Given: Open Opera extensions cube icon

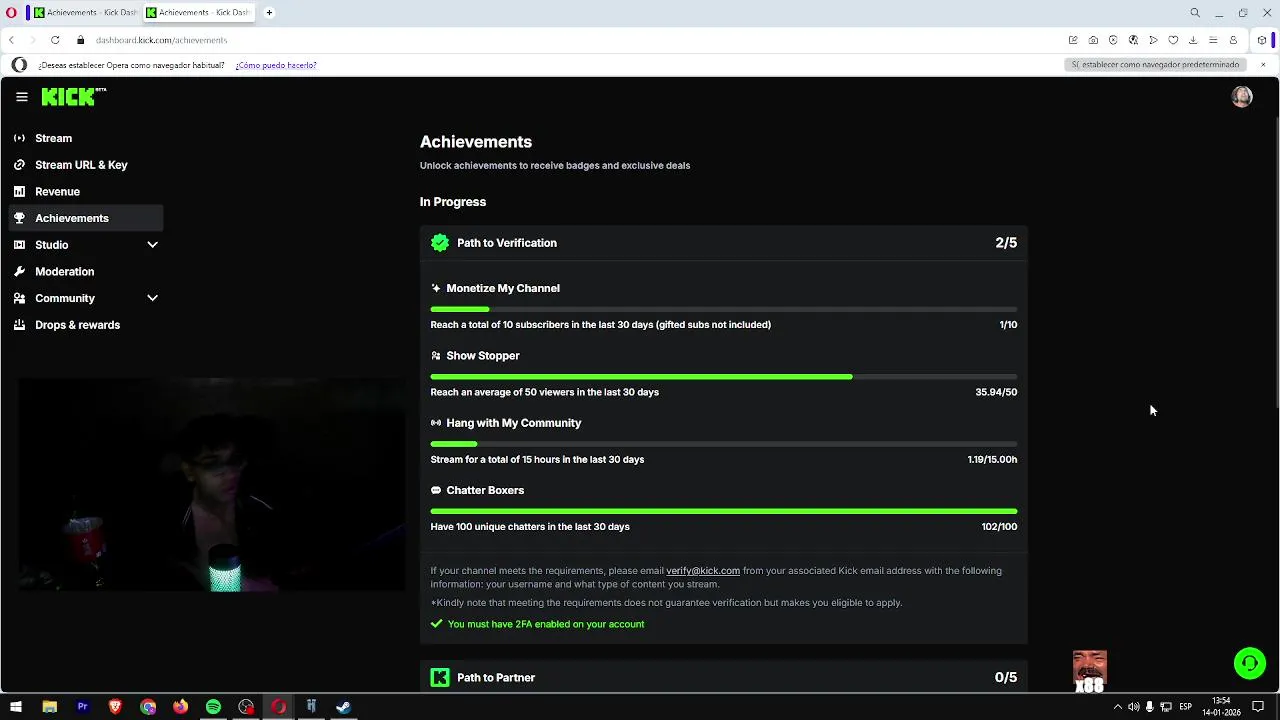Looking at the screenshot, I should tap(1261, 40).
